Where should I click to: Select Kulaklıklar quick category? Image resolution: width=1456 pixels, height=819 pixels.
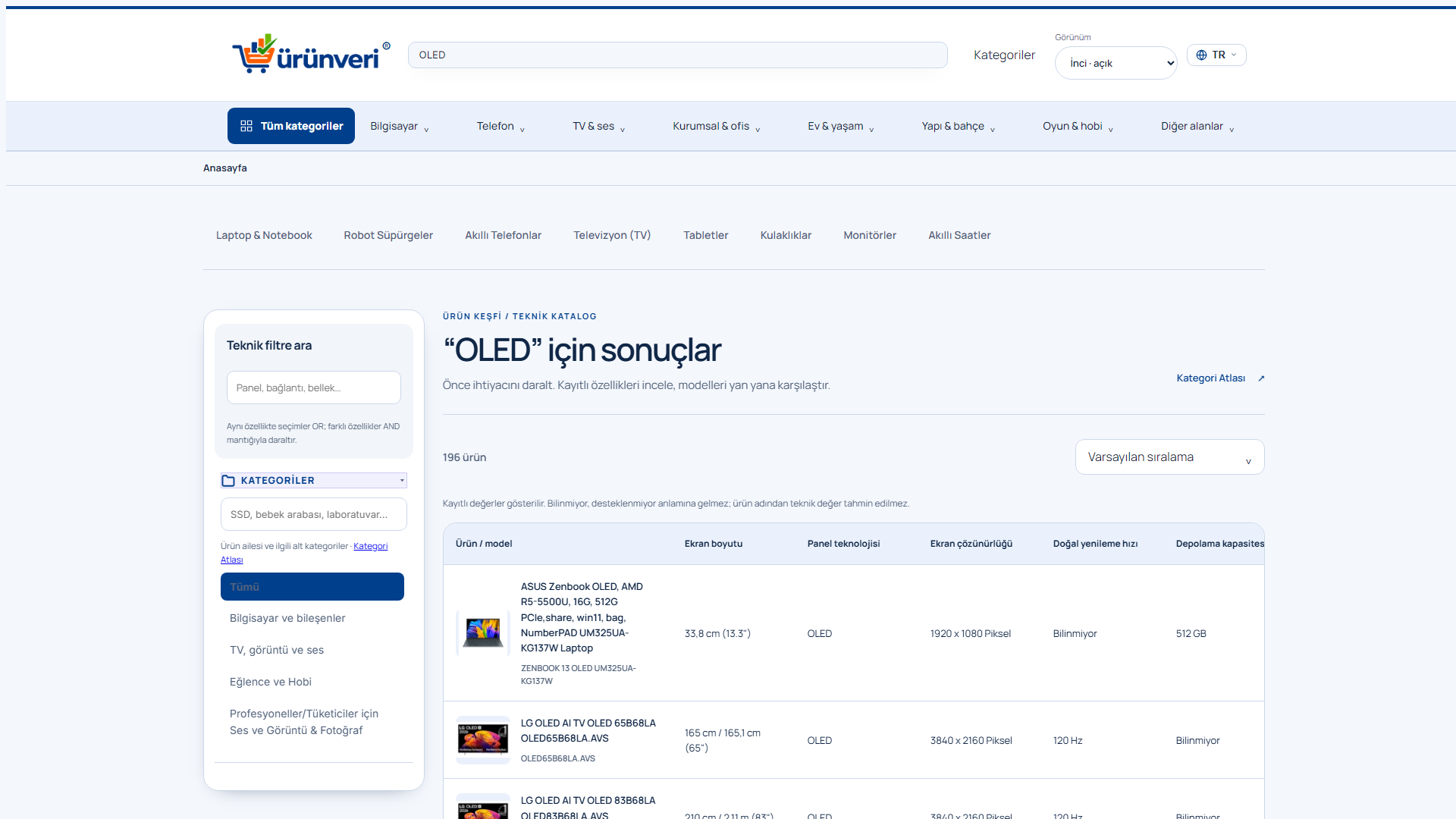click(786, 235)
